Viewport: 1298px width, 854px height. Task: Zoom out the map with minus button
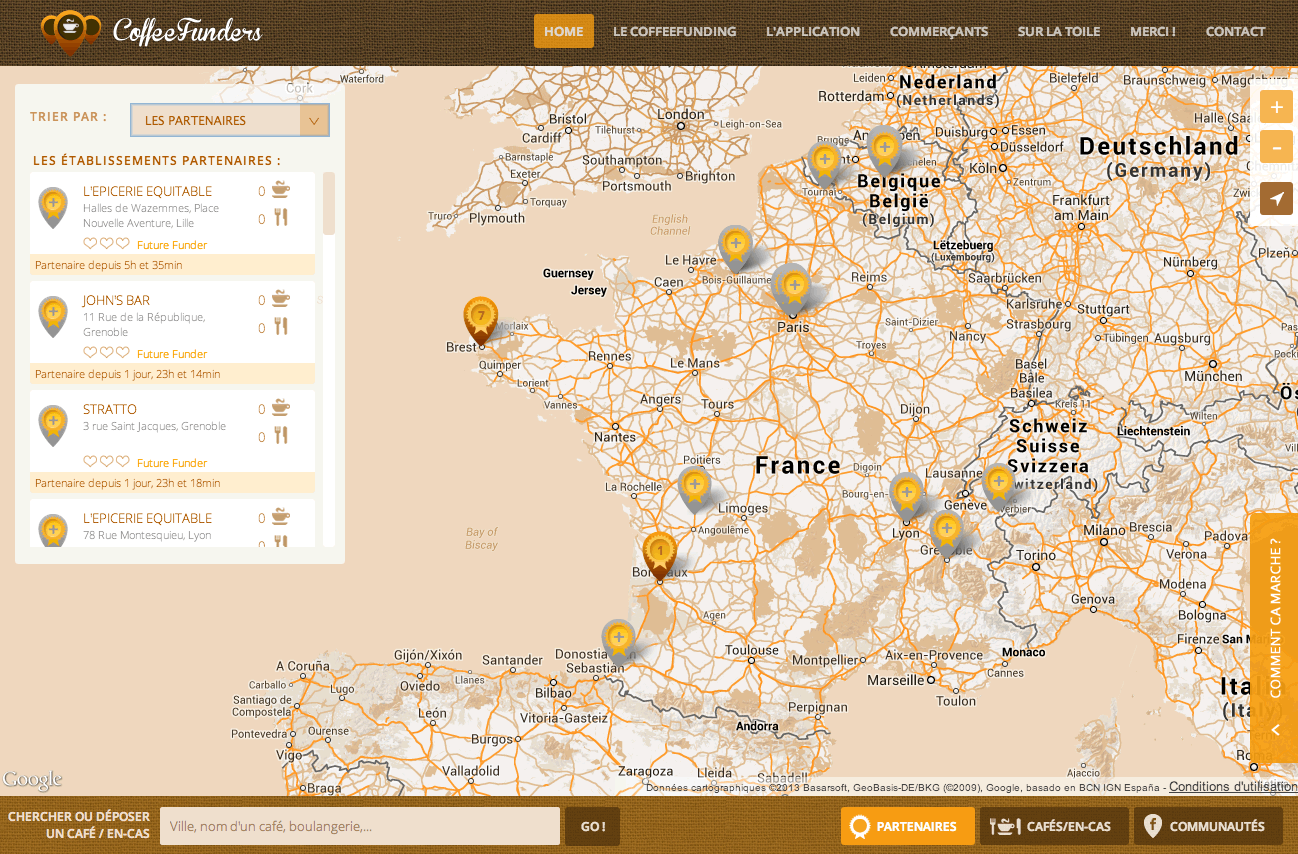pyautogui.click(x=1276, y=147)
